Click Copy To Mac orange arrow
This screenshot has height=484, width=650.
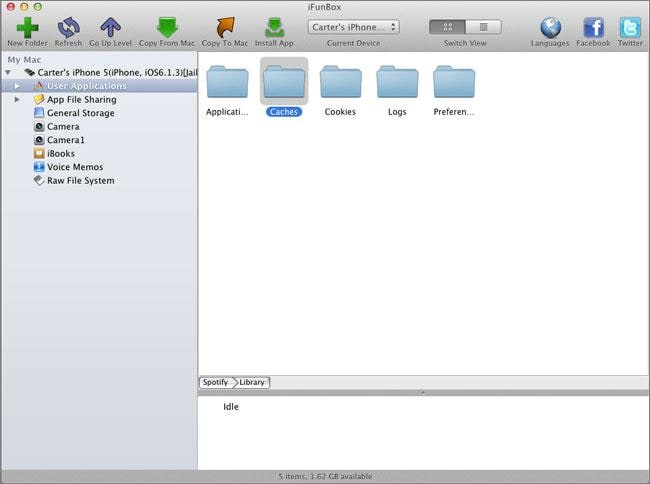[x=225, y=27]
